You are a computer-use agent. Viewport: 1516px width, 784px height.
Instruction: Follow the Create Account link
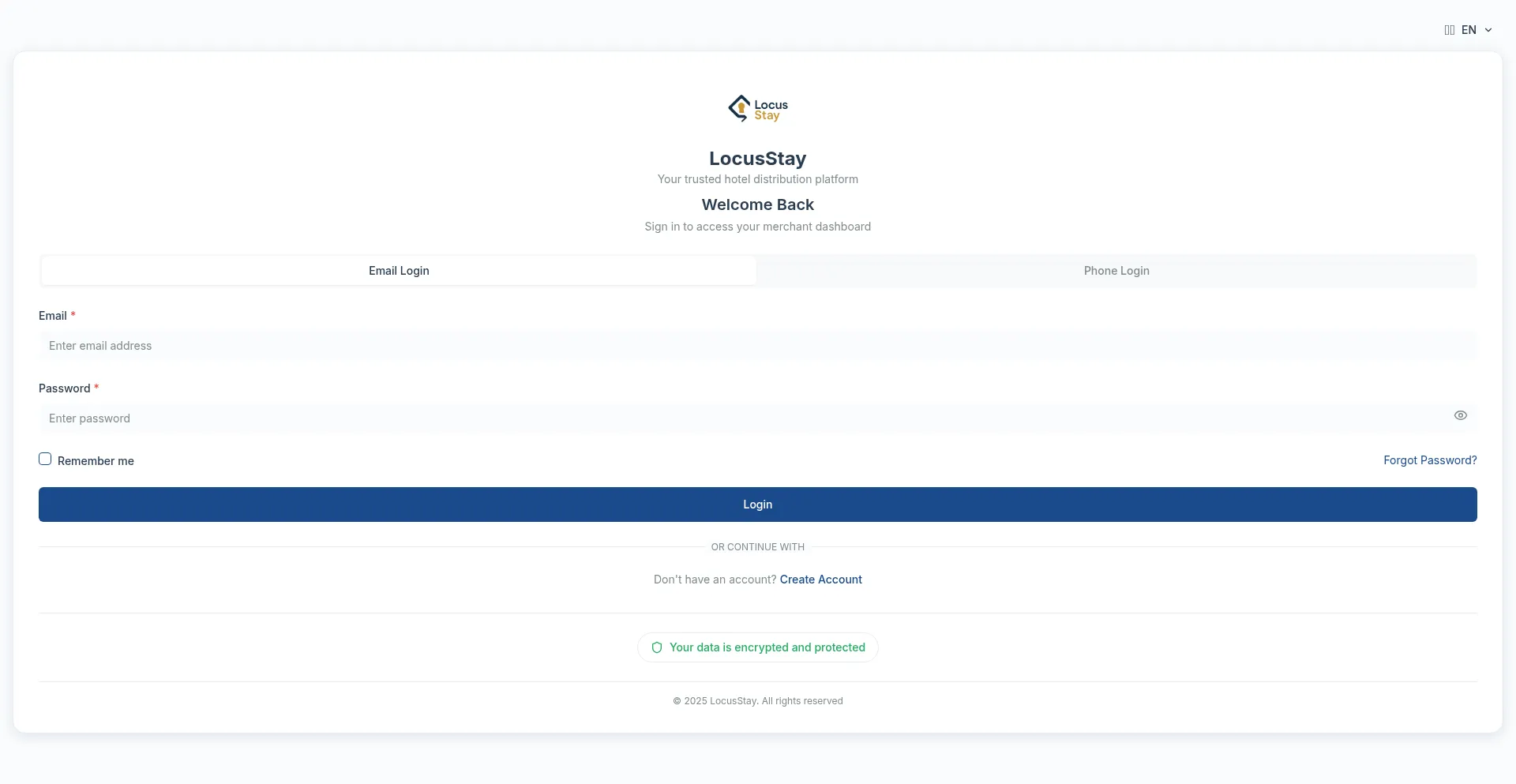(820, 580)
